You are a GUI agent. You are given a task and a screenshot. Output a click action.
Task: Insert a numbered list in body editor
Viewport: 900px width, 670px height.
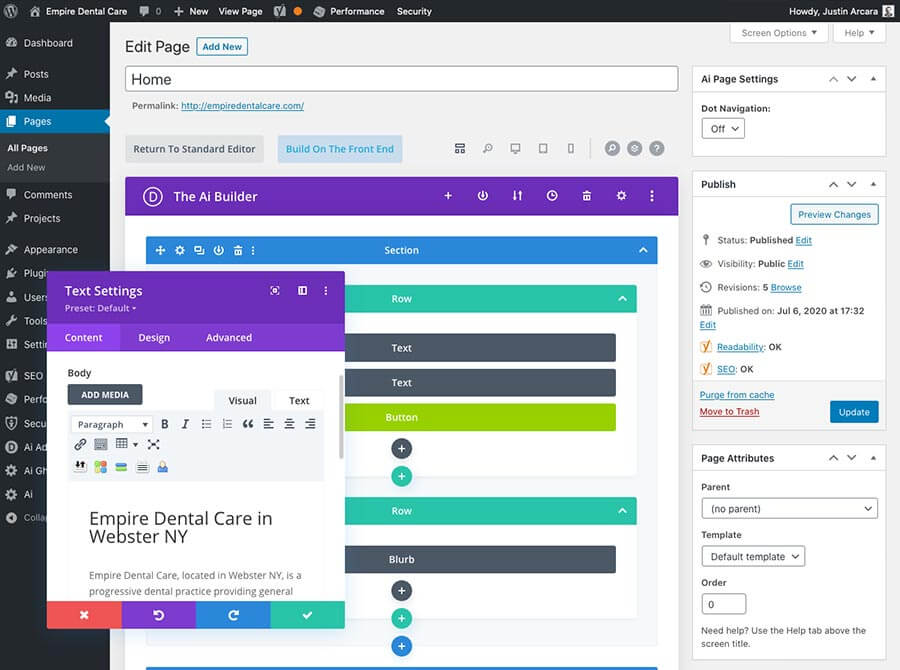tap(227, 424)
